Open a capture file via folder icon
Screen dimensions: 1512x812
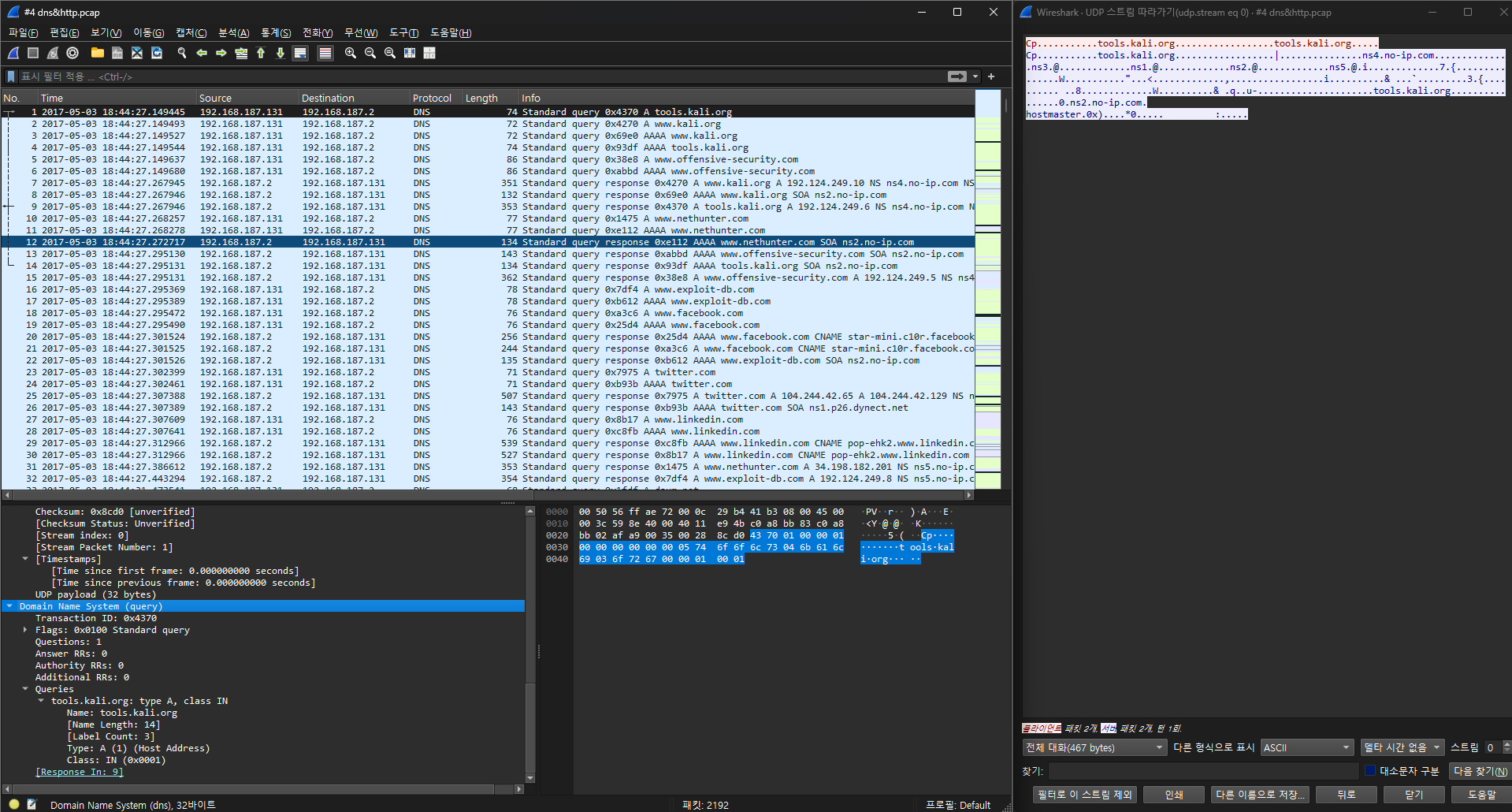tap(97, 53)
